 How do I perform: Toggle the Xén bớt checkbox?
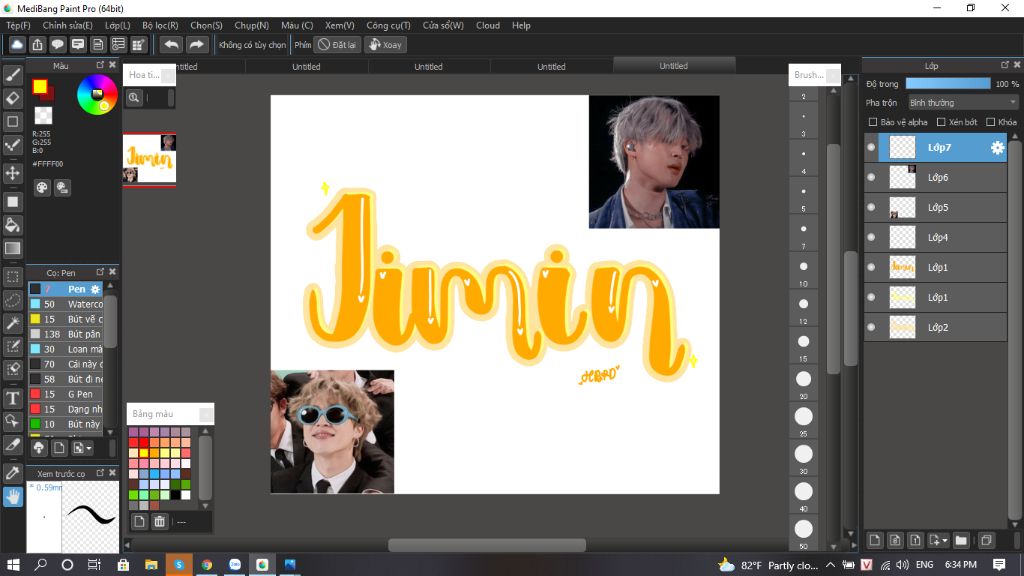tap(941, 122)
